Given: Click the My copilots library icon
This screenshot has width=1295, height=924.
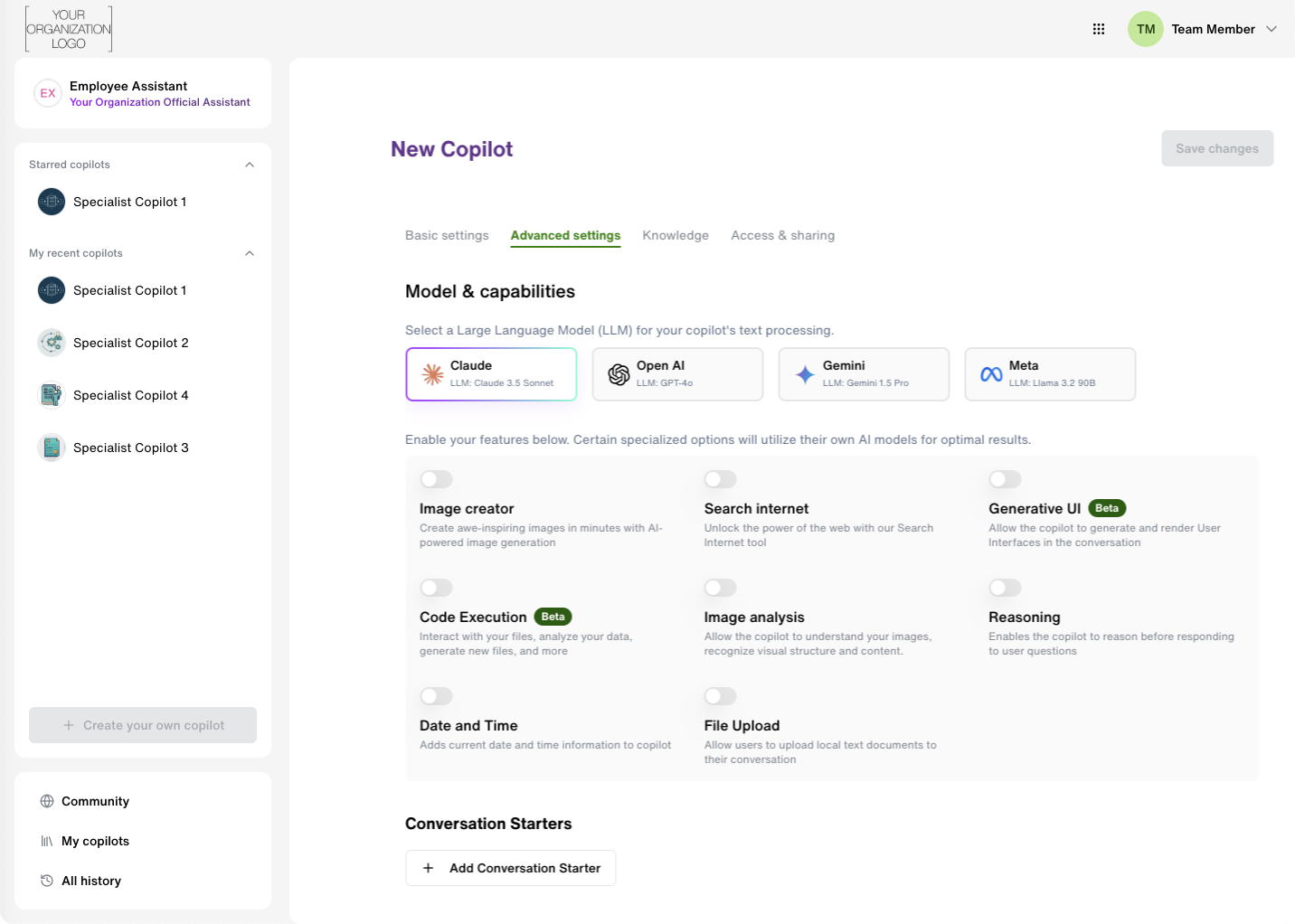Looking at the screenshot, I should point(47,841).
